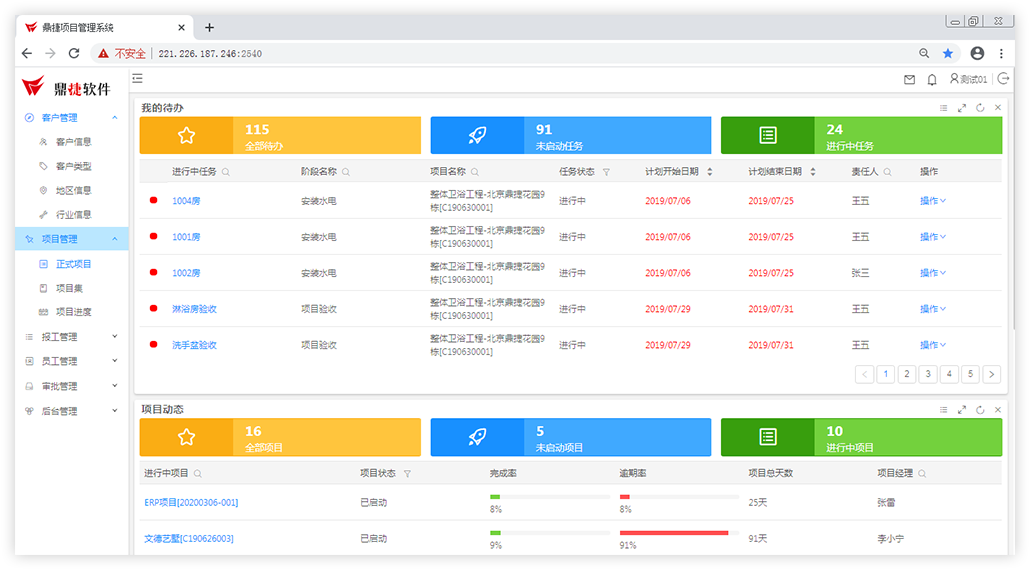Refresh the 我的待办 panel
The width and height of the screenshot is (1031, 571).
(980, 107)
